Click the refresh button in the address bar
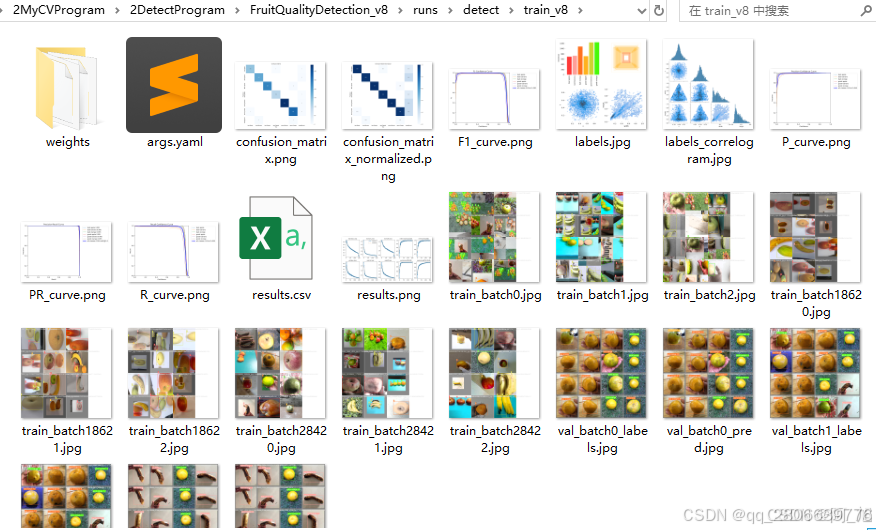Viewport: 876px width, 530px height. coord(659,11)
